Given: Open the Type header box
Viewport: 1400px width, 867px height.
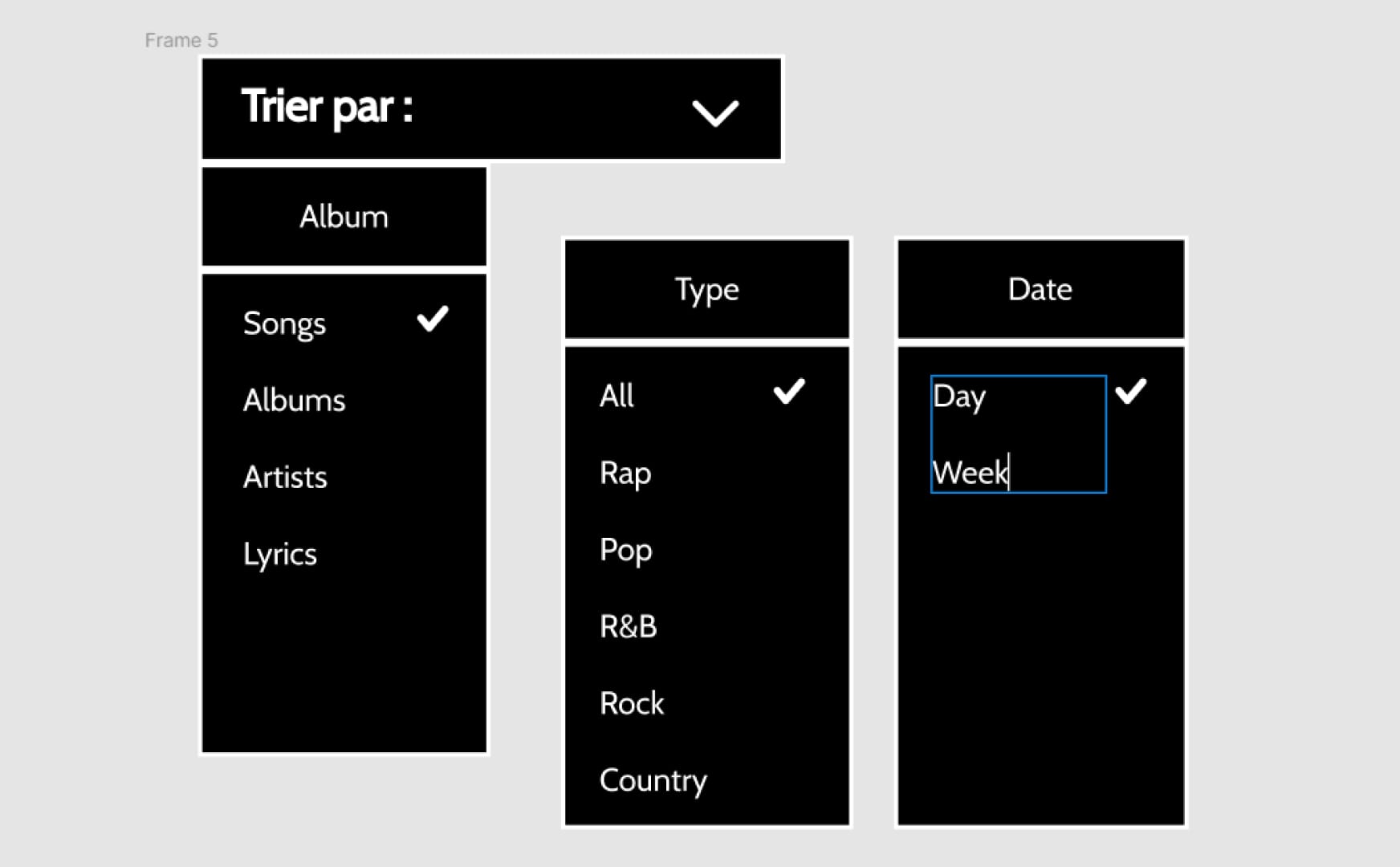Looking at the screenshot, I should 707,289.
